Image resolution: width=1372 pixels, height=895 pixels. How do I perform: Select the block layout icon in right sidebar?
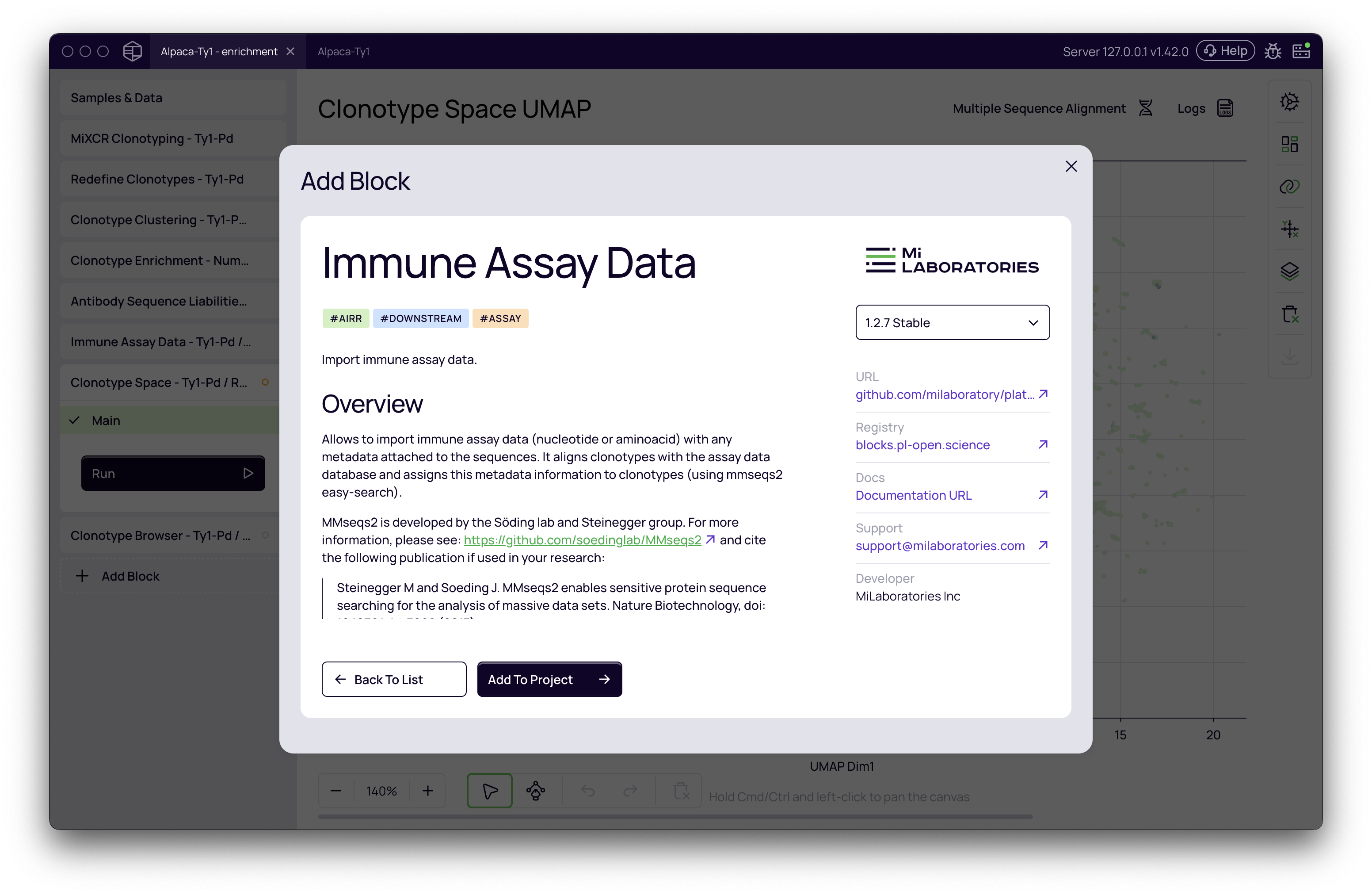pos(1290,144)
